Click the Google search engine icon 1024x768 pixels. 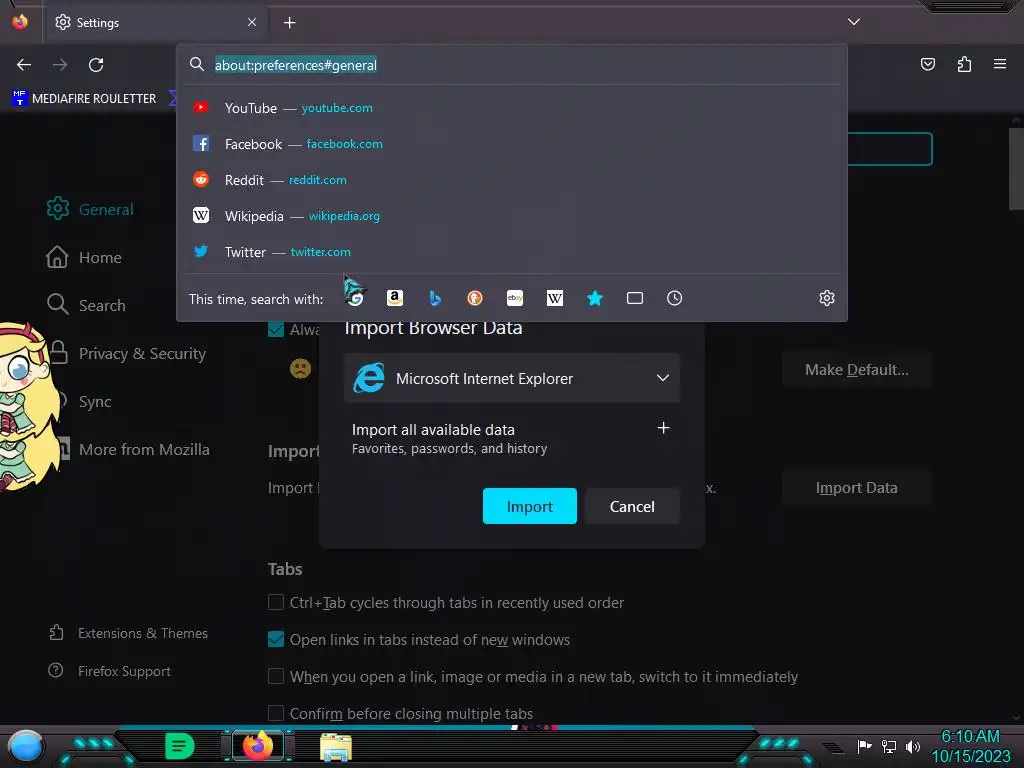tap(356, 298)
